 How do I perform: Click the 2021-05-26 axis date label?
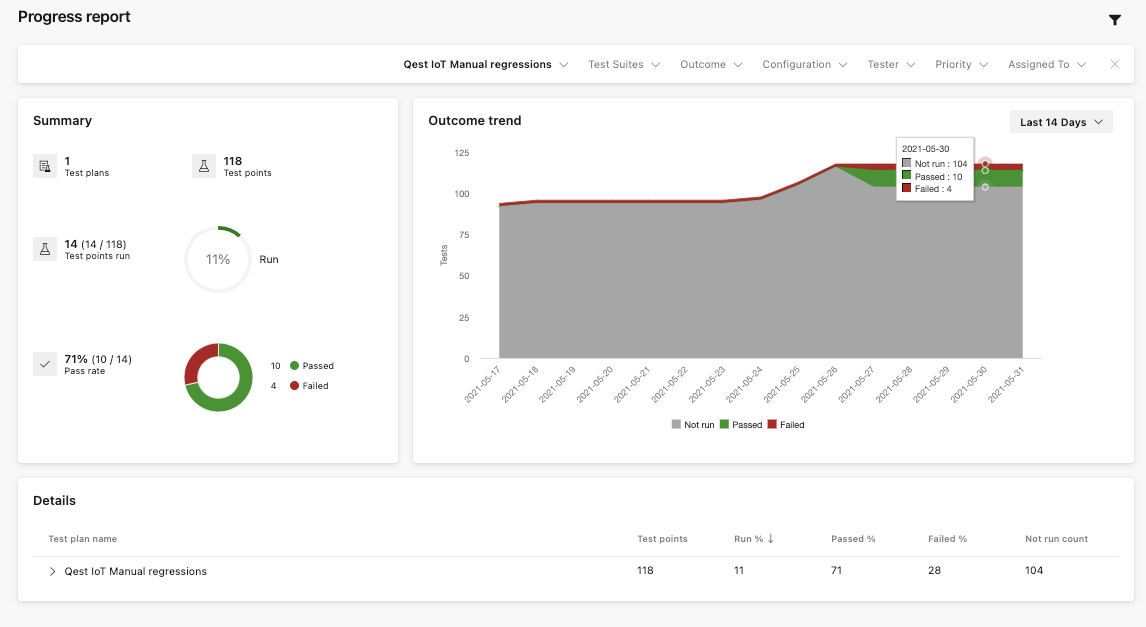(x=819, y=384)
